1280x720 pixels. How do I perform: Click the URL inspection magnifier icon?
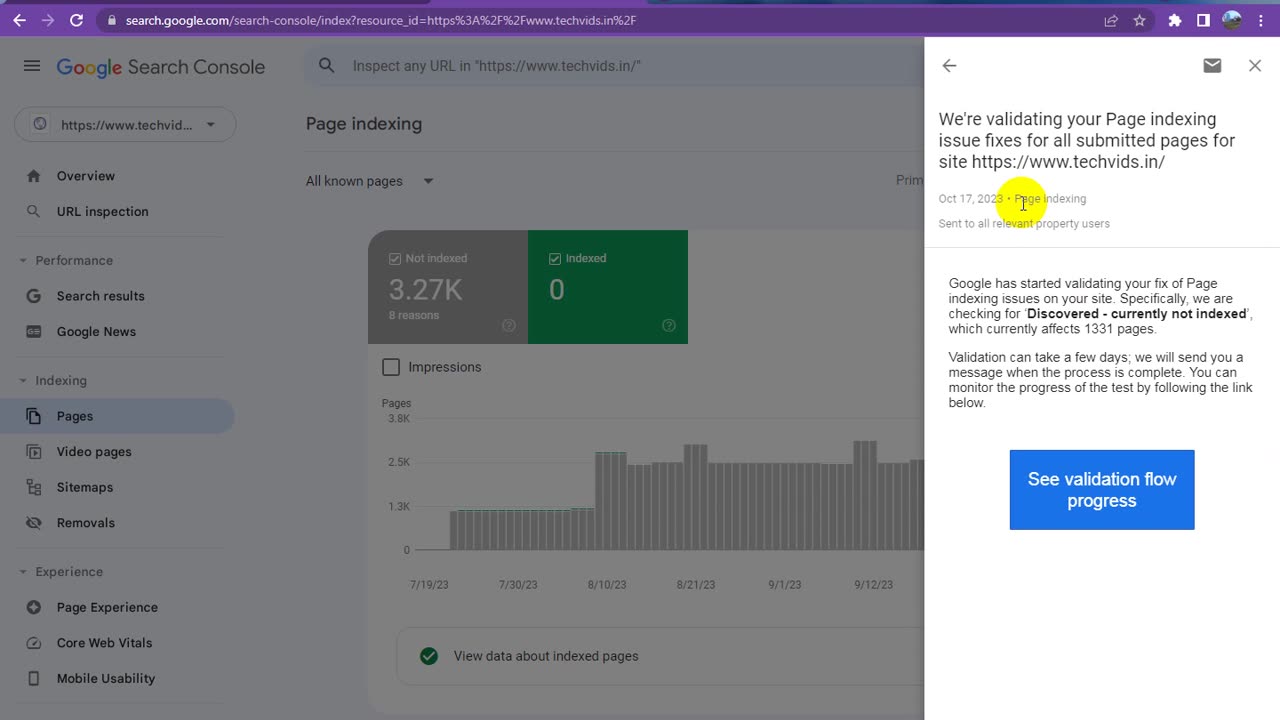tap(34, 212)
